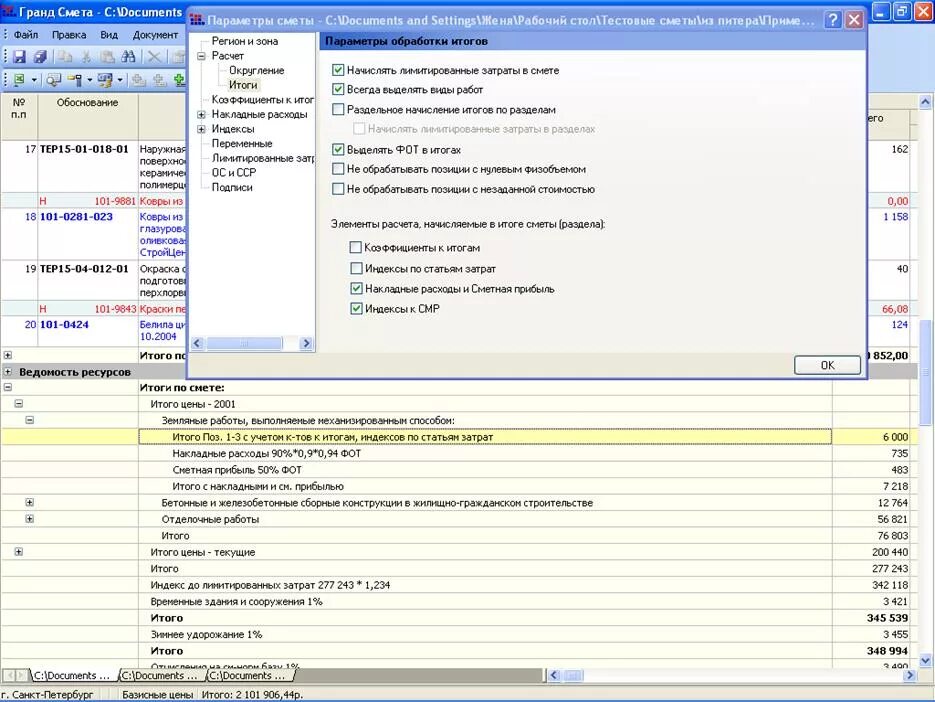Screen dimensions: 935x702
Task: Click the Save diskette icon in the toolbar
Action: [19, 57]
